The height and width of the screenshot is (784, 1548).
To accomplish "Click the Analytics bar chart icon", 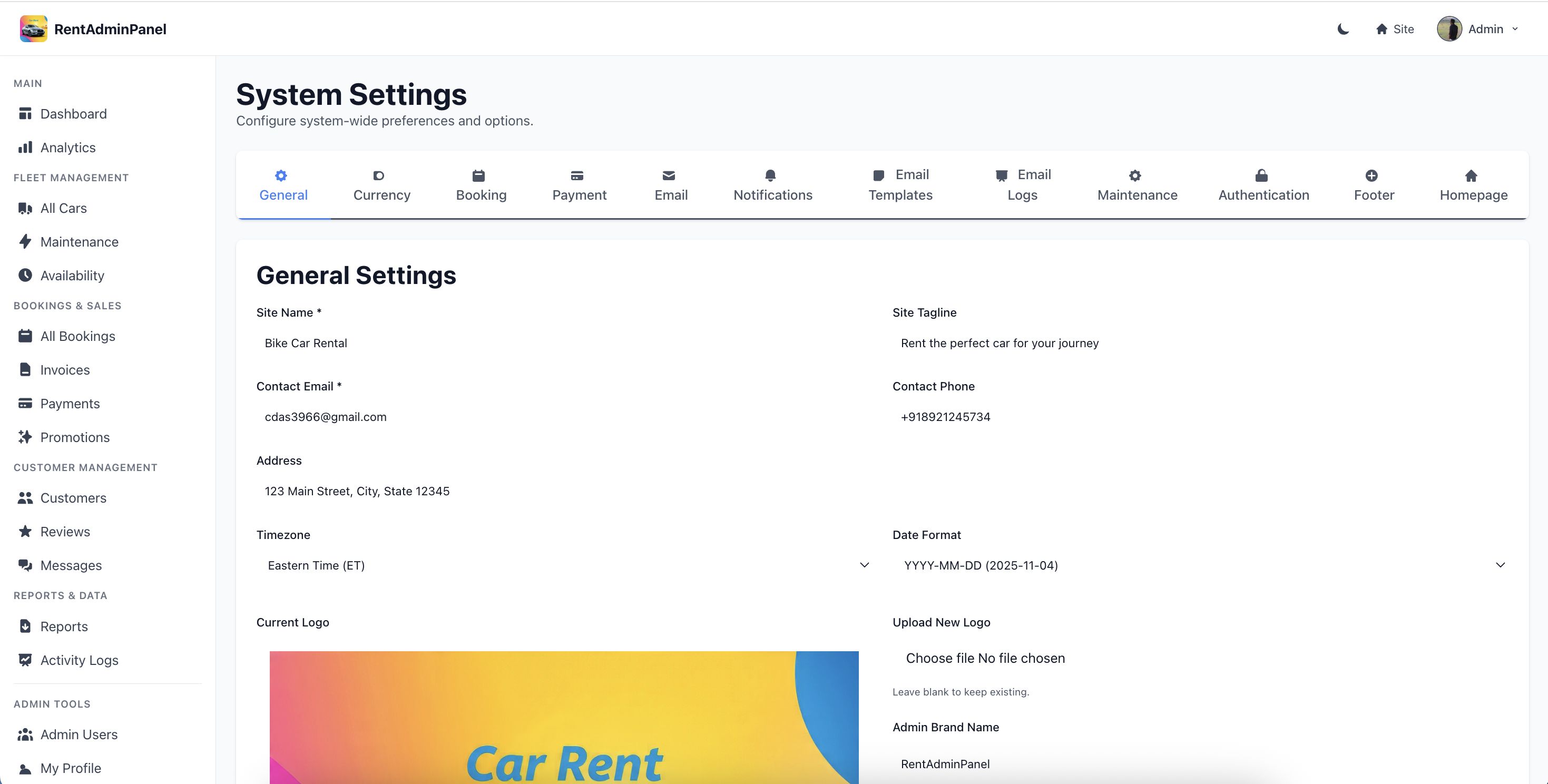I will click(x=25, y=147).
